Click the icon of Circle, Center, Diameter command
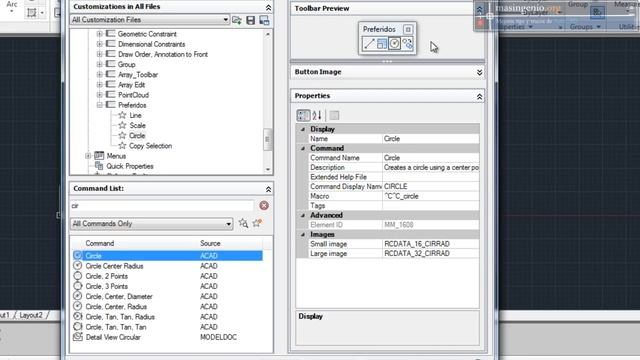 pyautogui.click(x=78, y=296)
